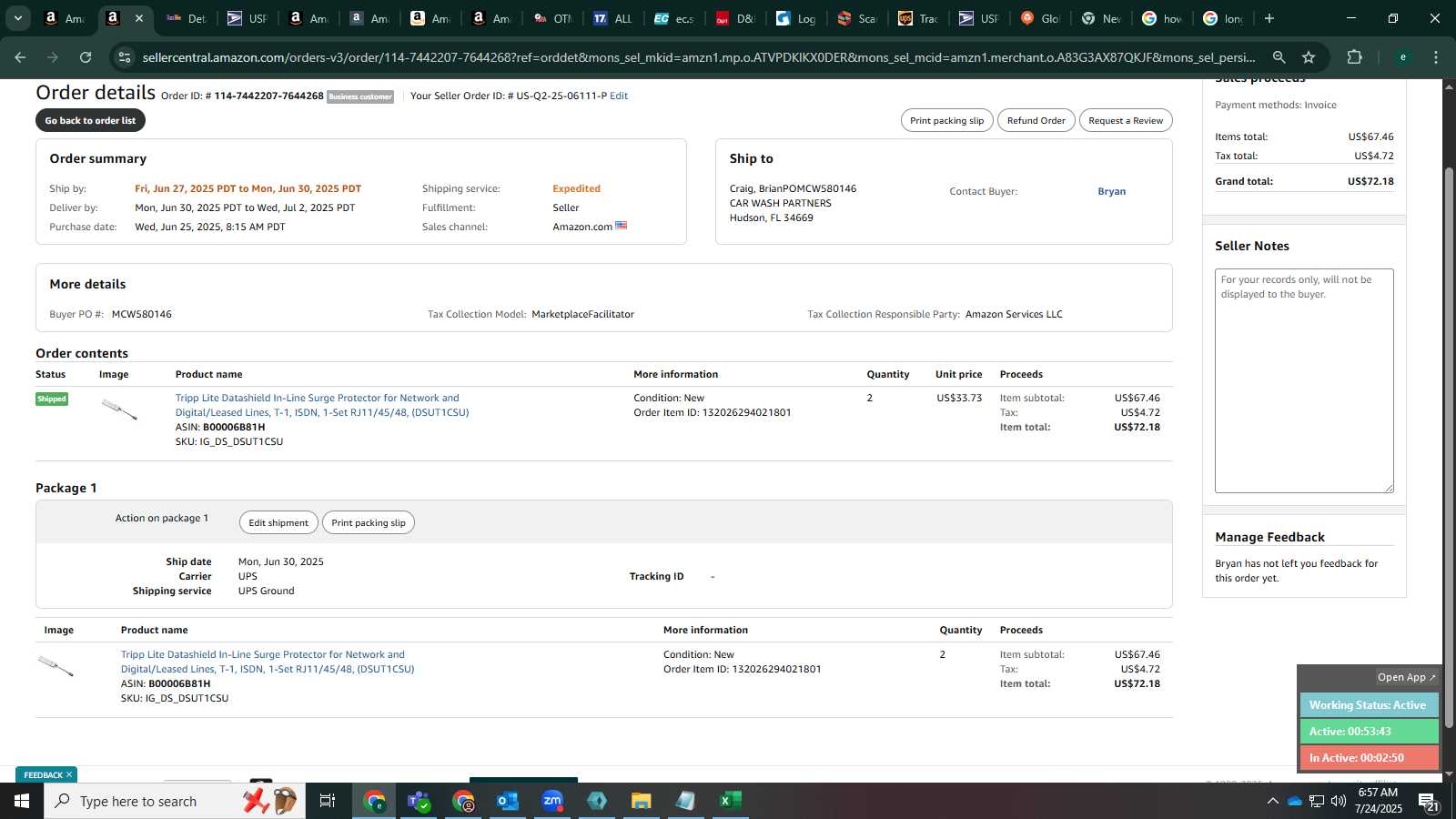This screenshot has height=819, width=1456.
Task: Open the Chrome three-dot menu
Action: [1436, 57]
